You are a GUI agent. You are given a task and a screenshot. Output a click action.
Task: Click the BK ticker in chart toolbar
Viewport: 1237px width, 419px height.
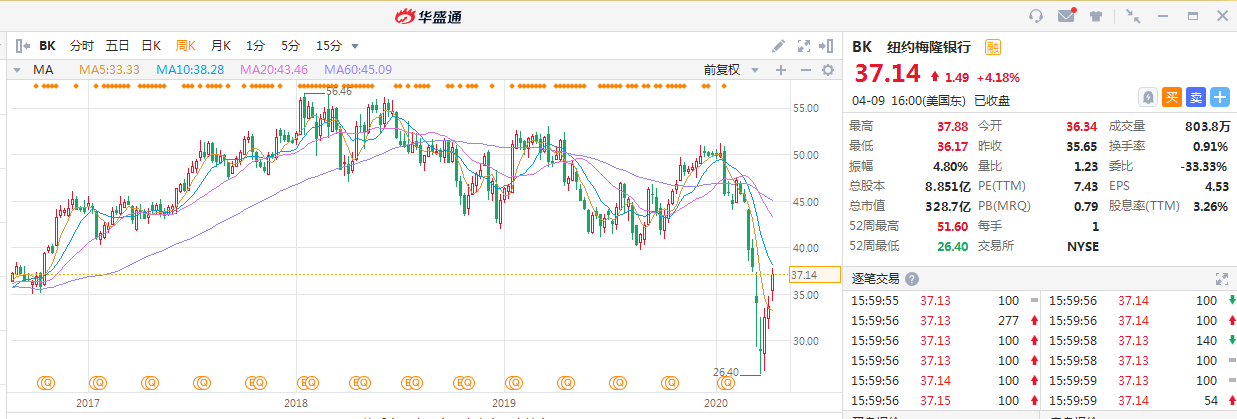tap(47, 46)
